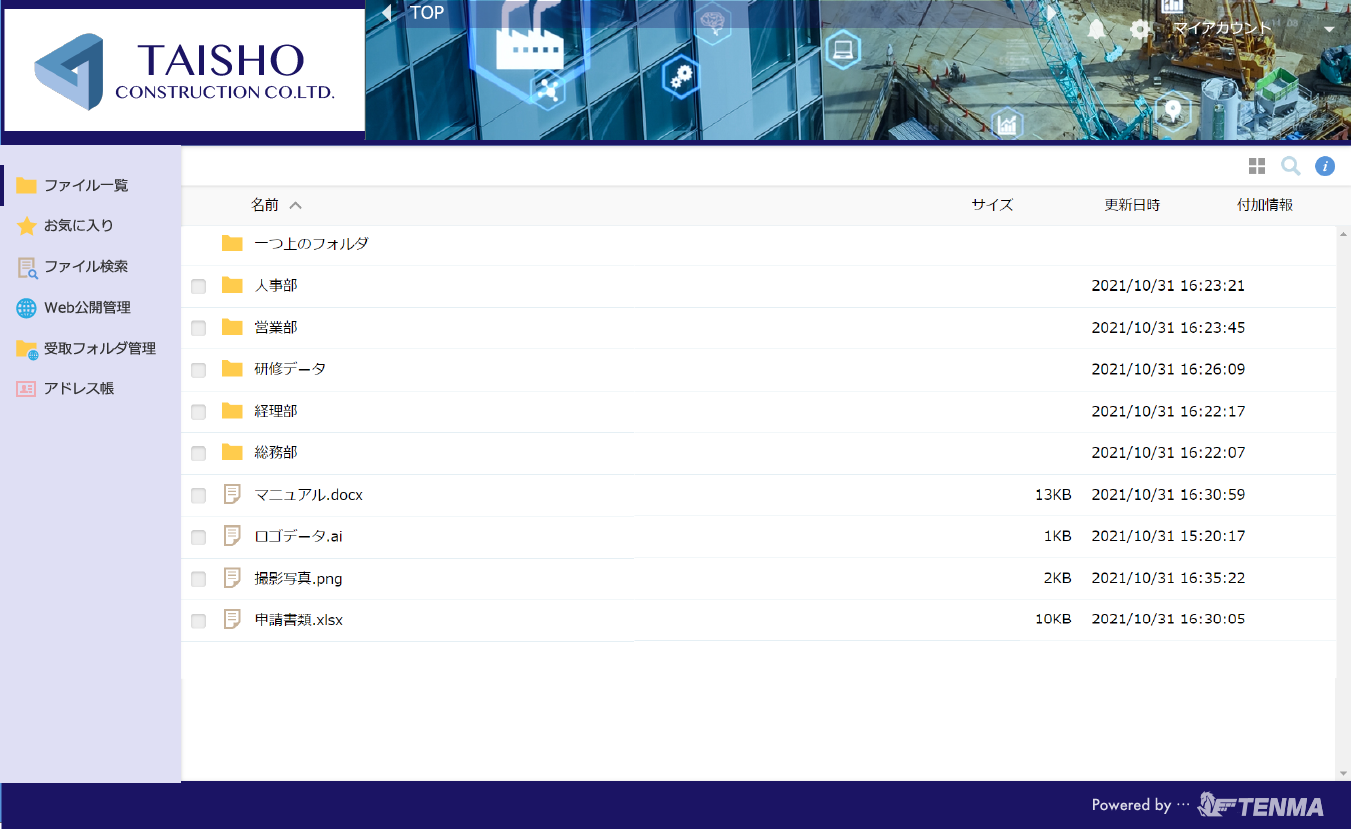Click the ロゴデータ.ai file icon
The image size is (1351, 829).
click(x=232, y=536)
